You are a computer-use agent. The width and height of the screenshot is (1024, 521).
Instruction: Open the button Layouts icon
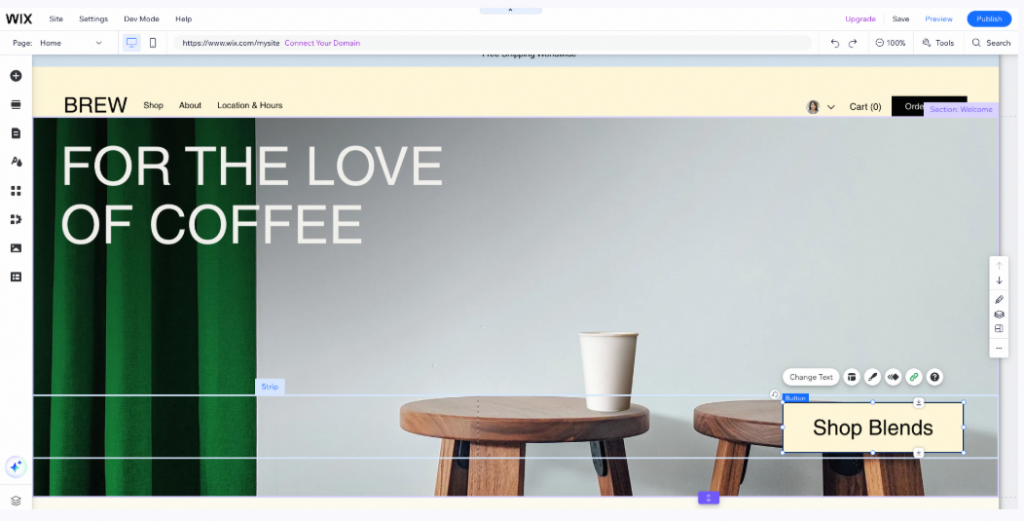click(852, 377)
